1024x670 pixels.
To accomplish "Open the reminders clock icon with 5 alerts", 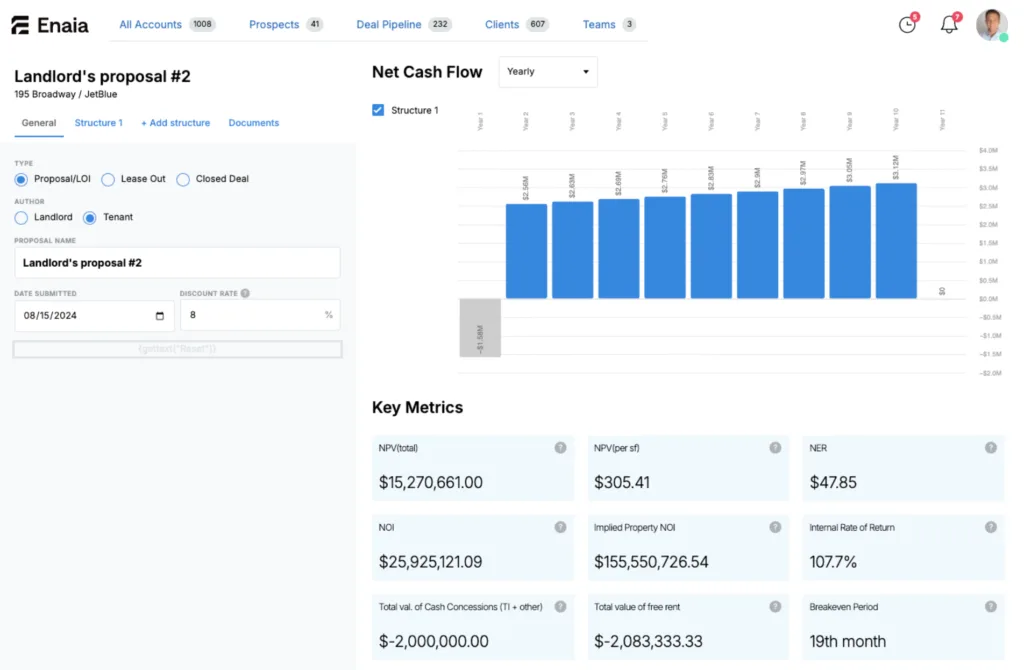I will (907, 25).
